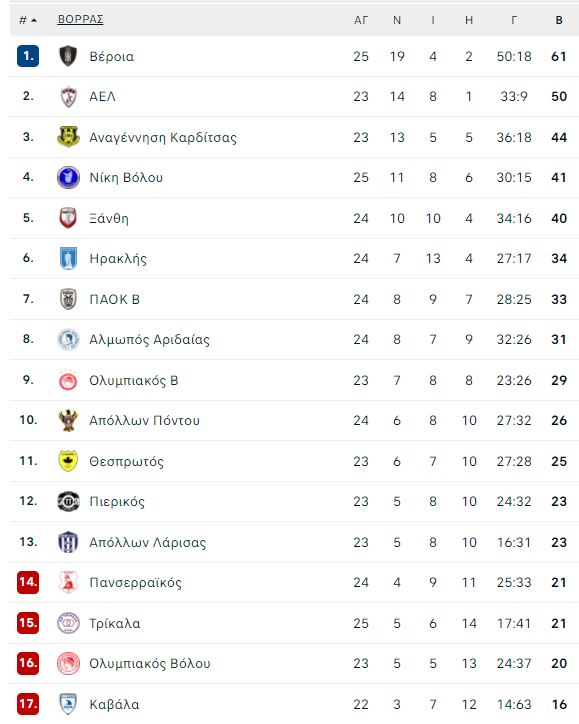This screenshot has width=579, height=724.
Task: Click the Πιερικός black round logo
Action: pyautogui.click(x=68, y=501)
